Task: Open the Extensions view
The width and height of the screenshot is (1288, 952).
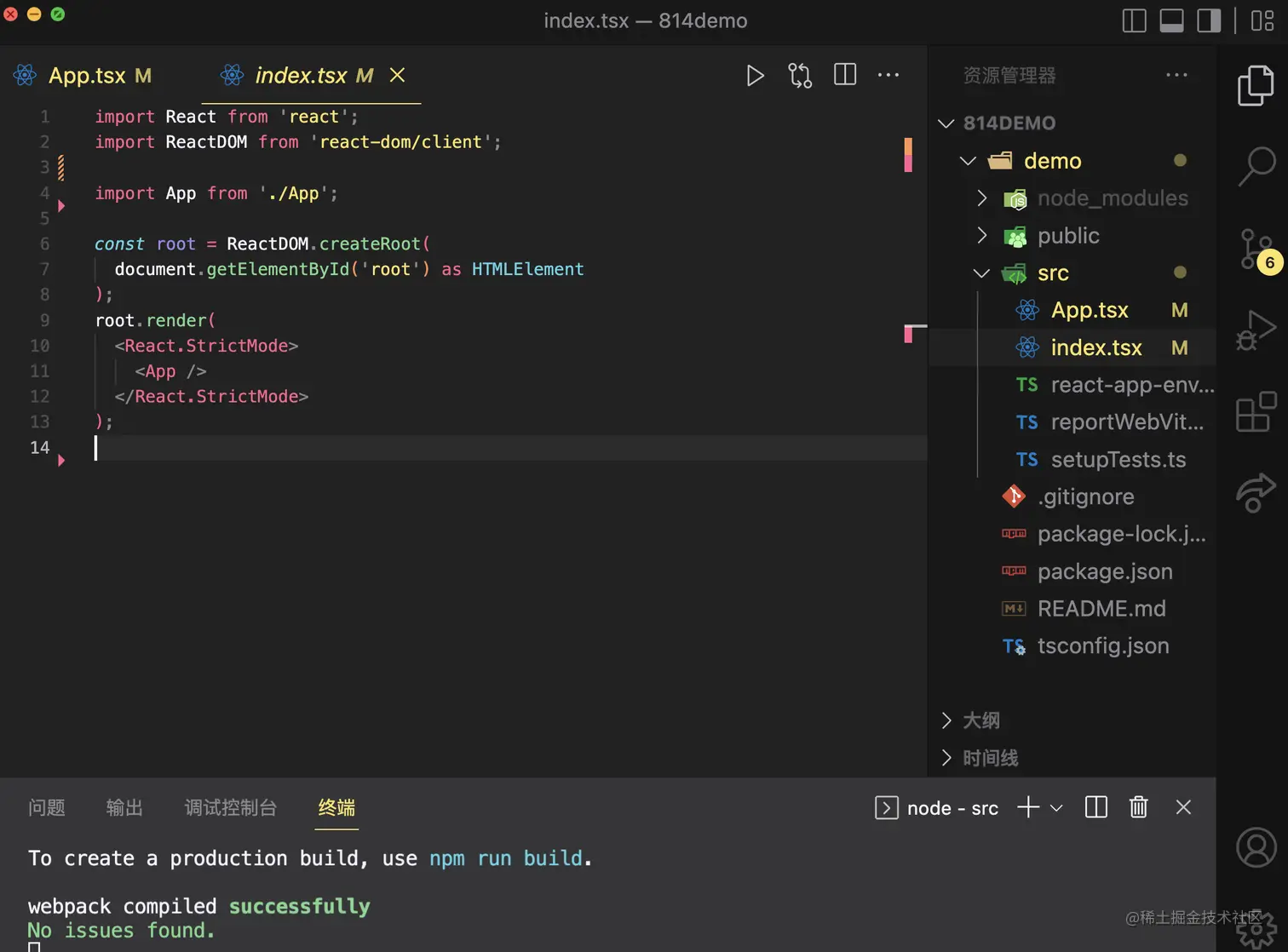Action: [x=1256, y=411]
